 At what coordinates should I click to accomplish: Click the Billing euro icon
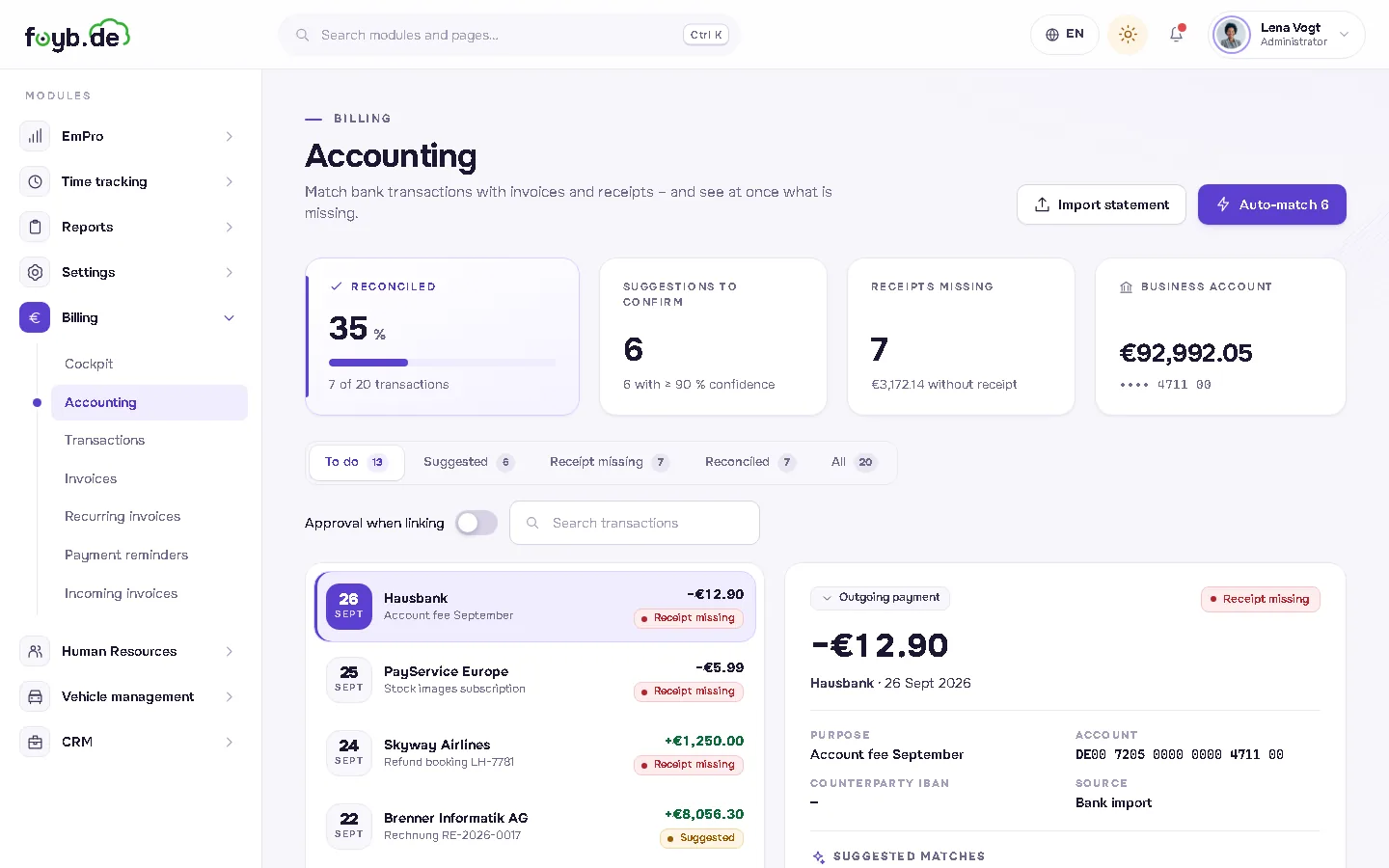(35, 317)
